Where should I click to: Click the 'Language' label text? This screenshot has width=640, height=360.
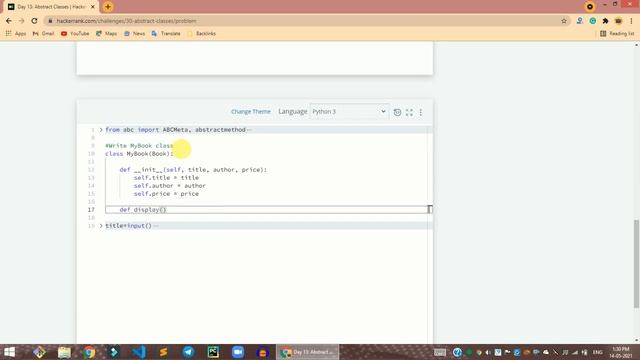pos(293,111)
